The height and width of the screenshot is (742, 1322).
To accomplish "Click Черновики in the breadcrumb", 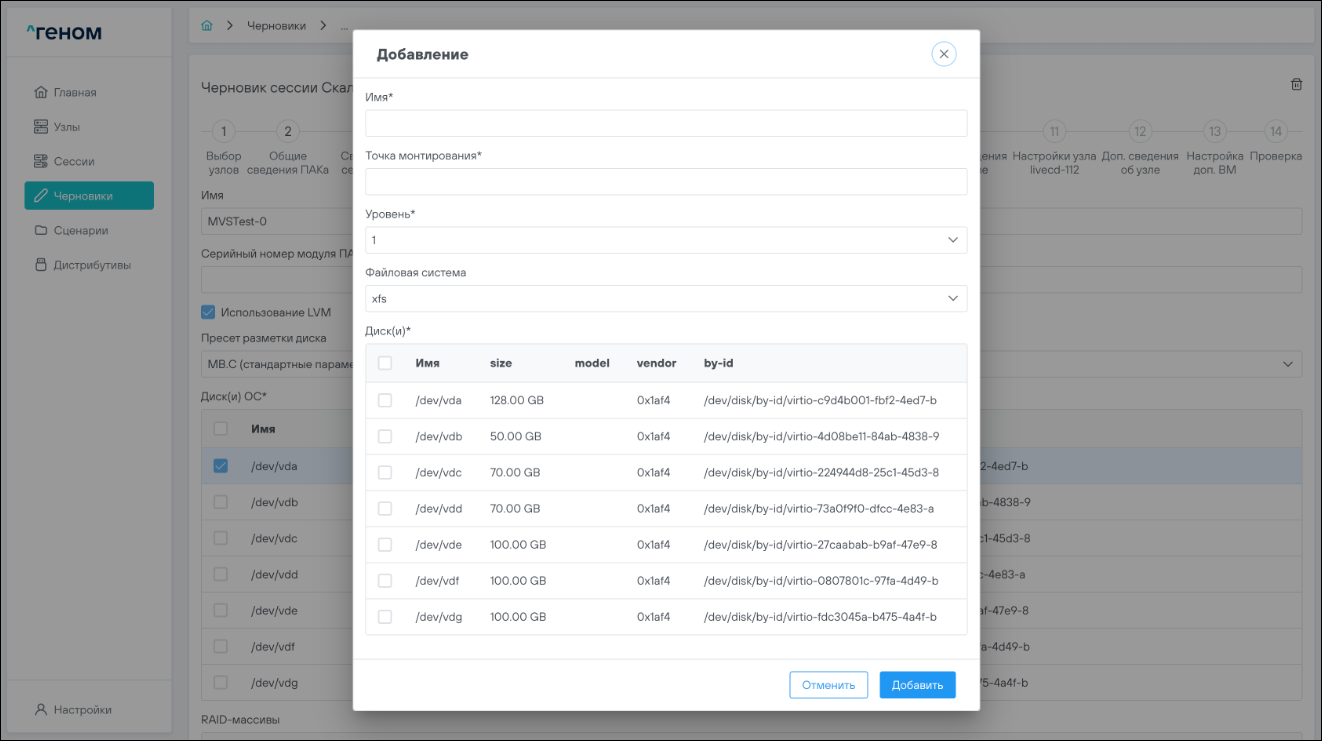I will pyautogui.click(x=276, y=25).
